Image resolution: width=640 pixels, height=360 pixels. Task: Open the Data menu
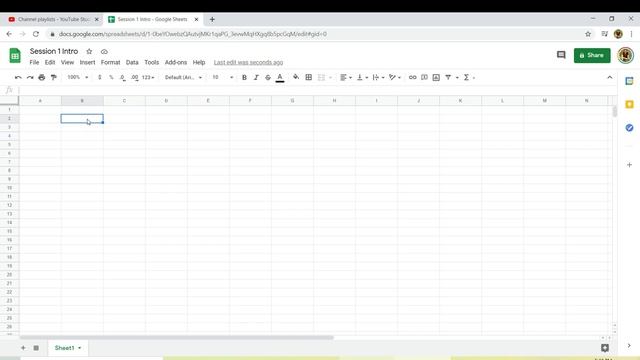pyautogui.click(x=132, y=62)
